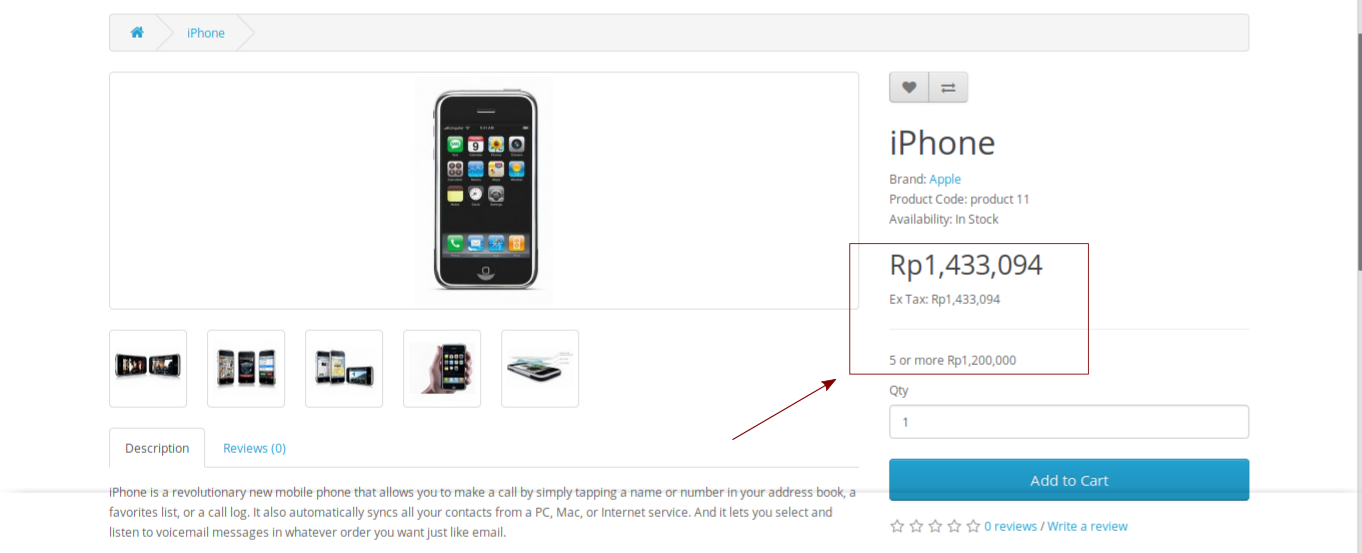Screen dimensions: 1362x553
Task: Select the fifth rating star
Action: point(973,526)
